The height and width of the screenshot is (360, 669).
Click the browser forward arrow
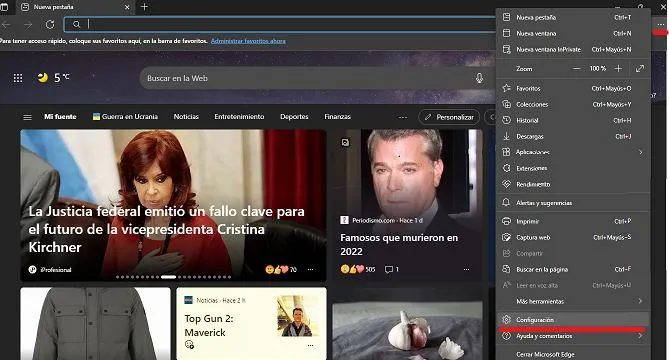pos(28,25)
